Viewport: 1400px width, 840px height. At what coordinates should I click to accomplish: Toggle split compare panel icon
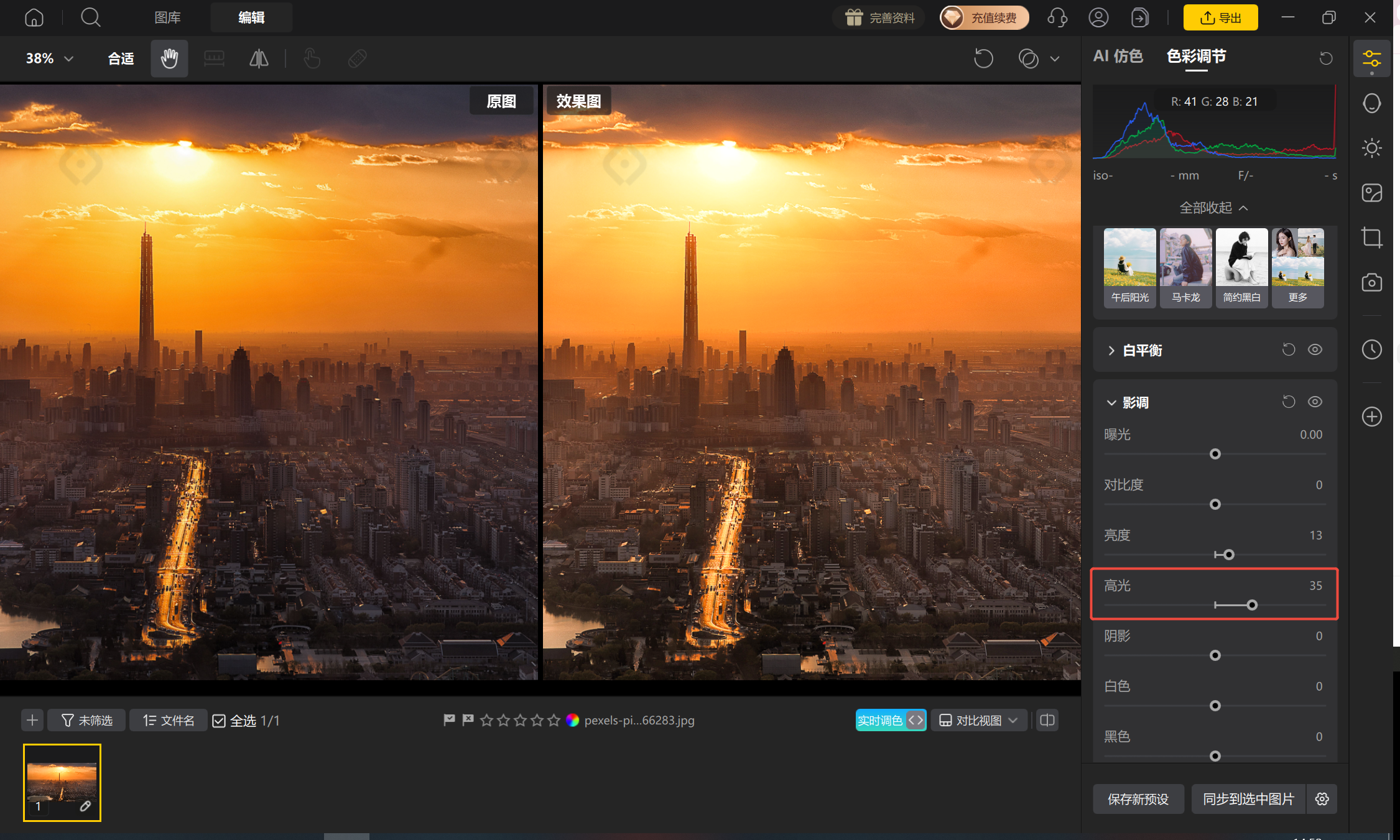[x=1047, y=720]
